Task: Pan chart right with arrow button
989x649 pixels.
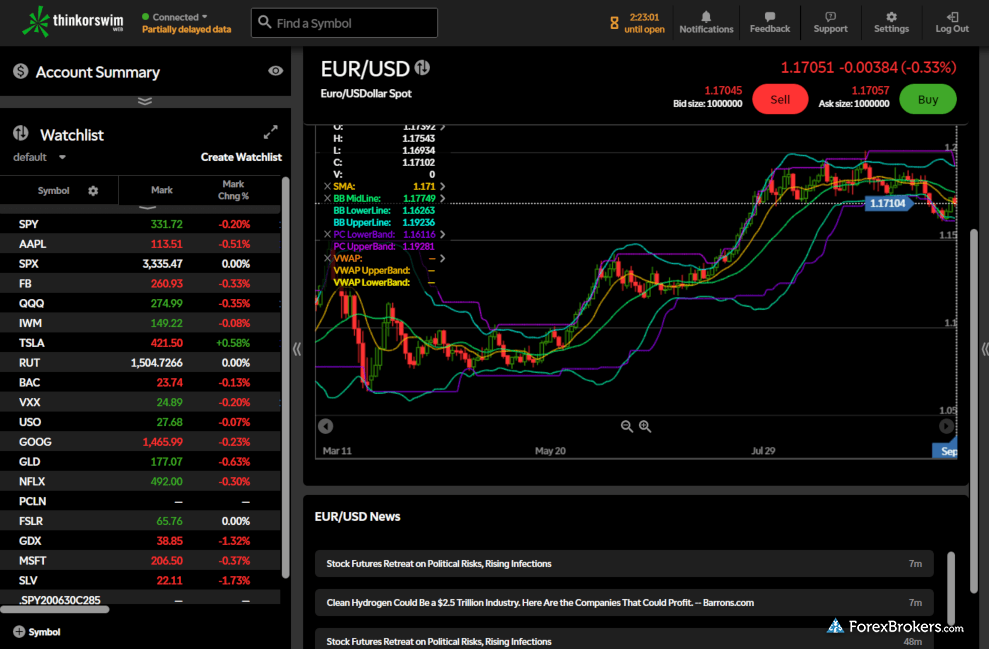Action: [x=946, y=426]
